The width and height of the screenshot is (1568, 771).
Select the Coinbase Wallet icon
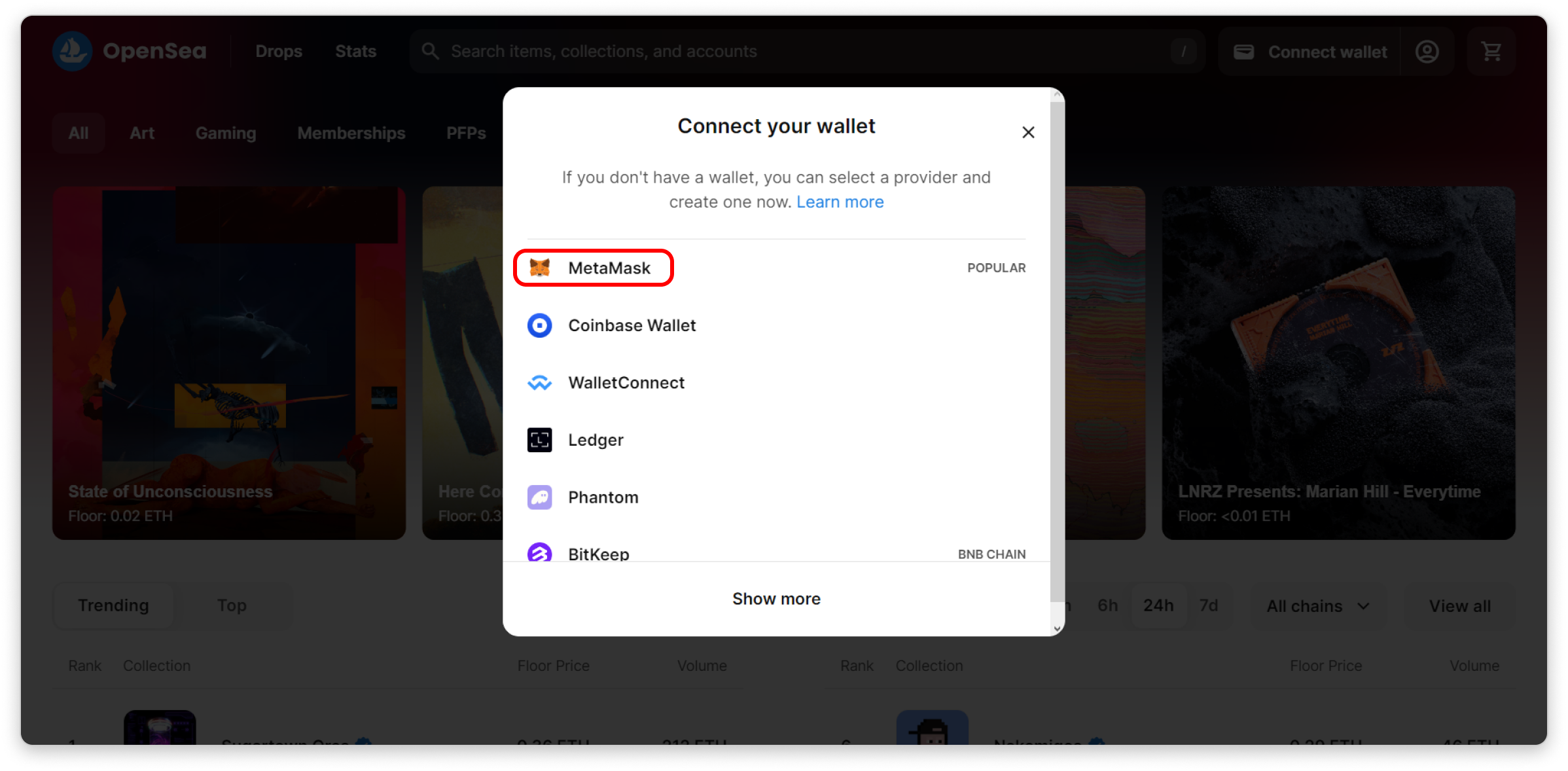point(540,325)
